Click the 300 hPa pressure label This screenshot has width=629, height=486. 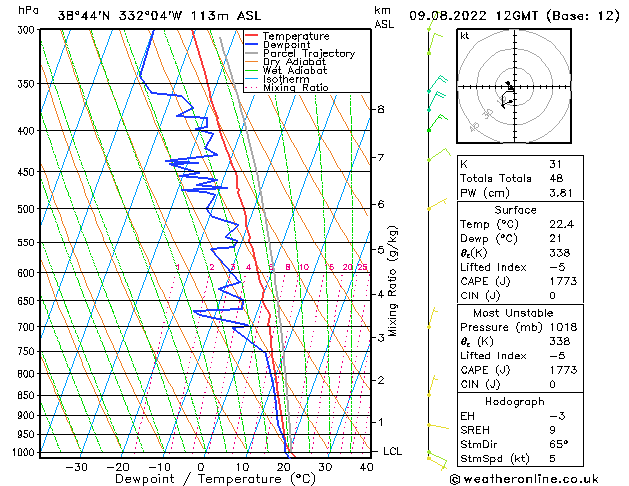point(28,30)
